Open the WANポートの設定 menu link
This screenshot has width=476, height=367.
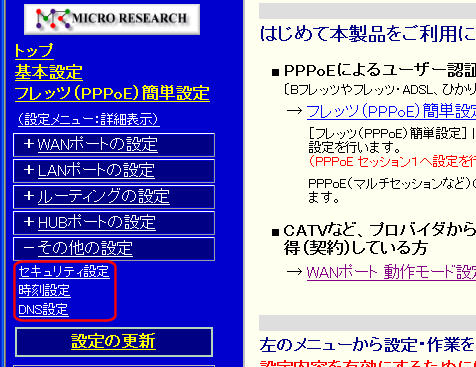click(x=98, y=145)
